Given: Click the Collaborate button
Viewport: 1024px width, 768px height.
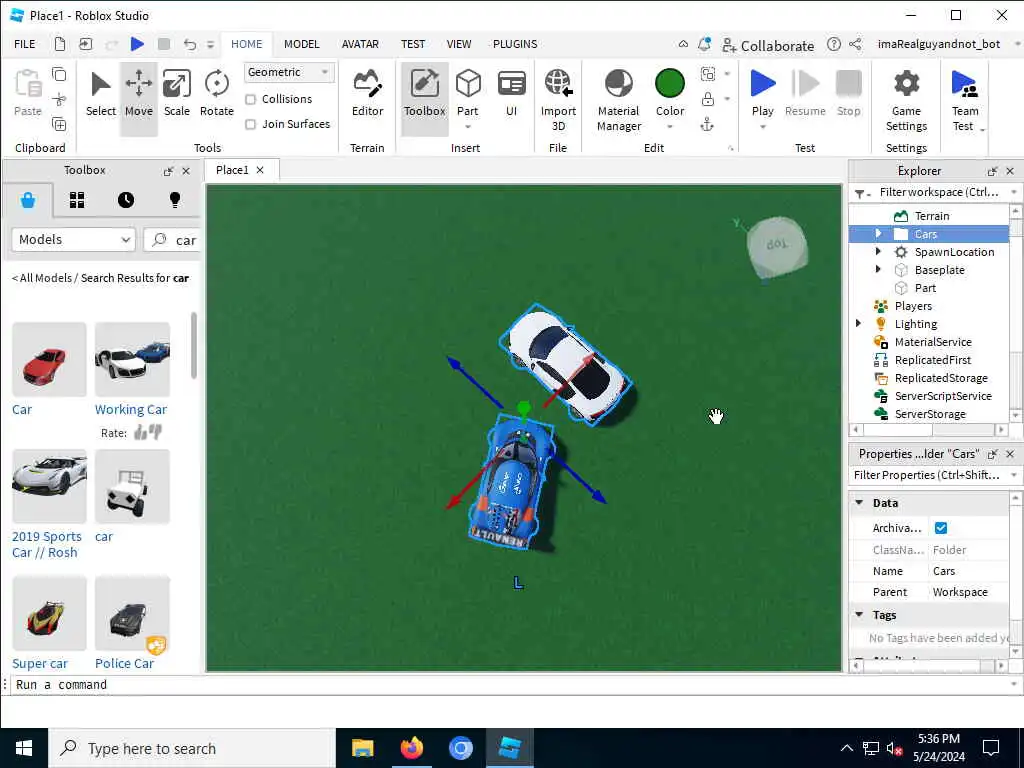Looking at the screenshot, I should [x=768, y=46].
